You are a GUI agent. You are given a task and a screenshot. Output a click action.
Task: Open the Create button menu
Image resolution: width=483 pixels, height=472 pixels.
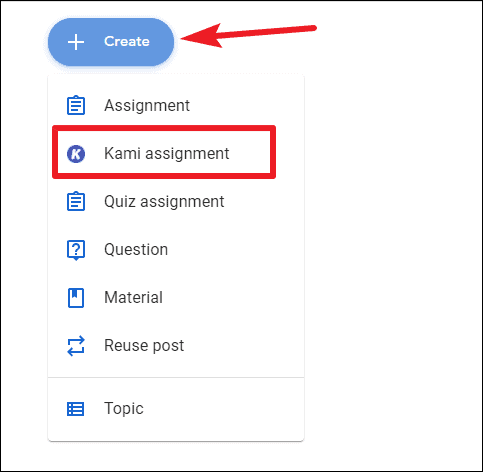click(111, 42)
